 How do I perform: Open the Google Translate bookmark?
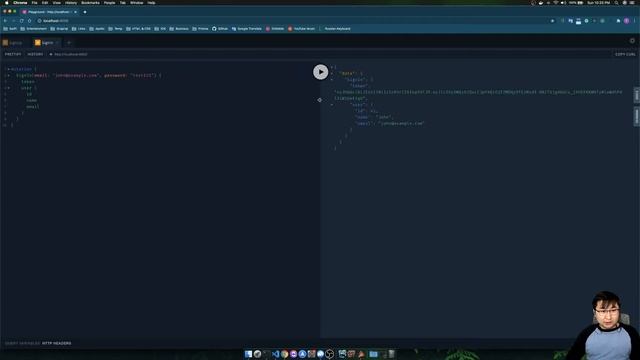pos(247,29)
